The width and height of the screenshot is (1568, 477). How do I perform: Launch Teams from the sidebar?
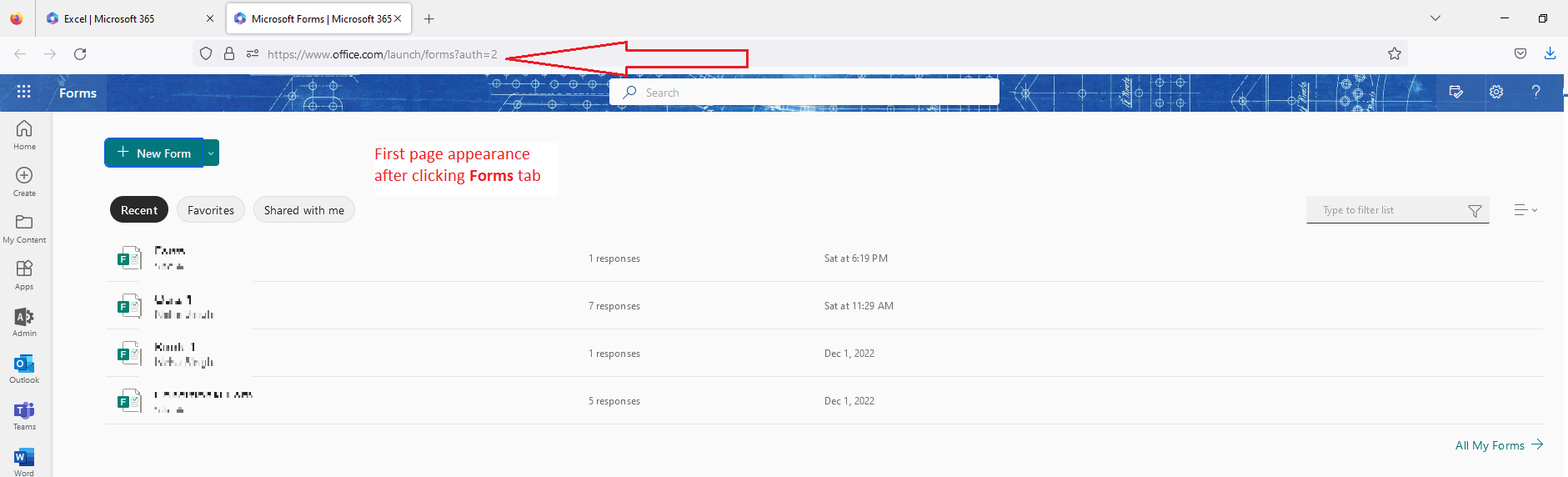click(24, 414)
